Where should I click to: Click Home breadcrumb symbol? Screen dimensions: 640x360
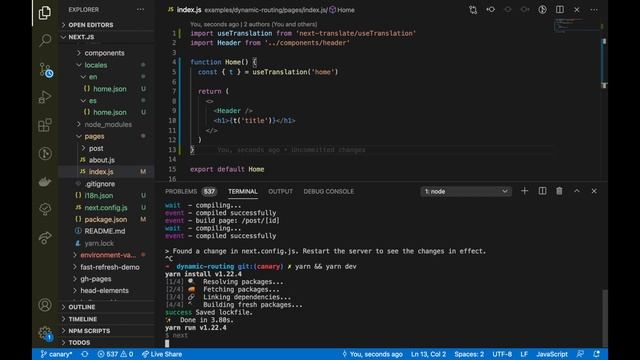tap(342, 10)
